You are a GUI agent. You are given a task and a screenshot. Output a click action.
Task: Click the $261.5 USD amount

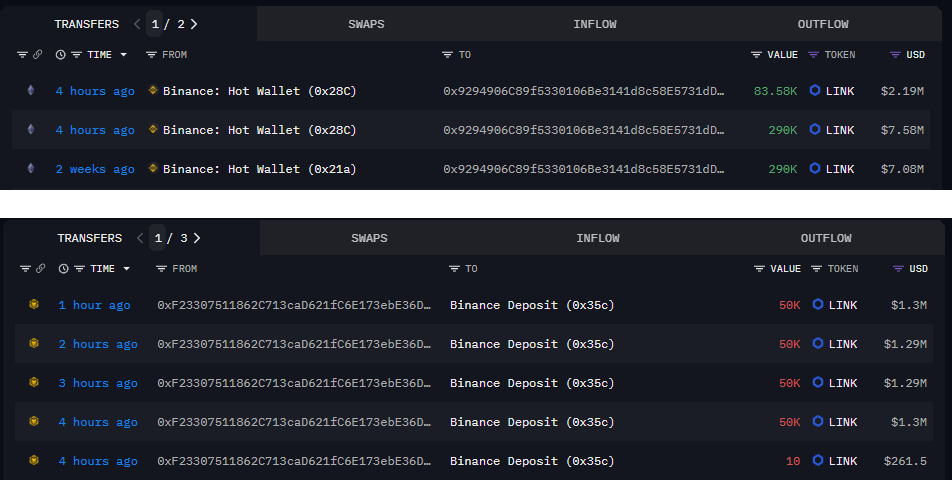coord(905,461)
